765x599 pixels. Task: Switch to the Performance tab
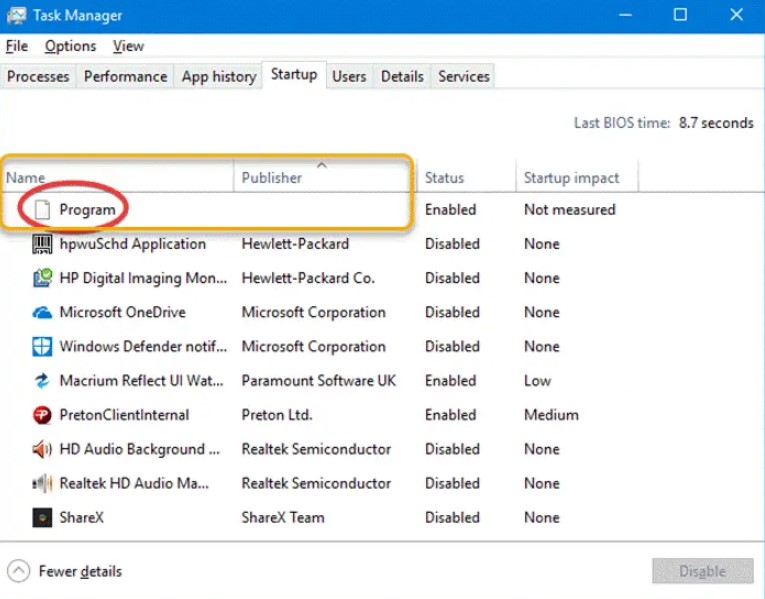click(125, 77)
